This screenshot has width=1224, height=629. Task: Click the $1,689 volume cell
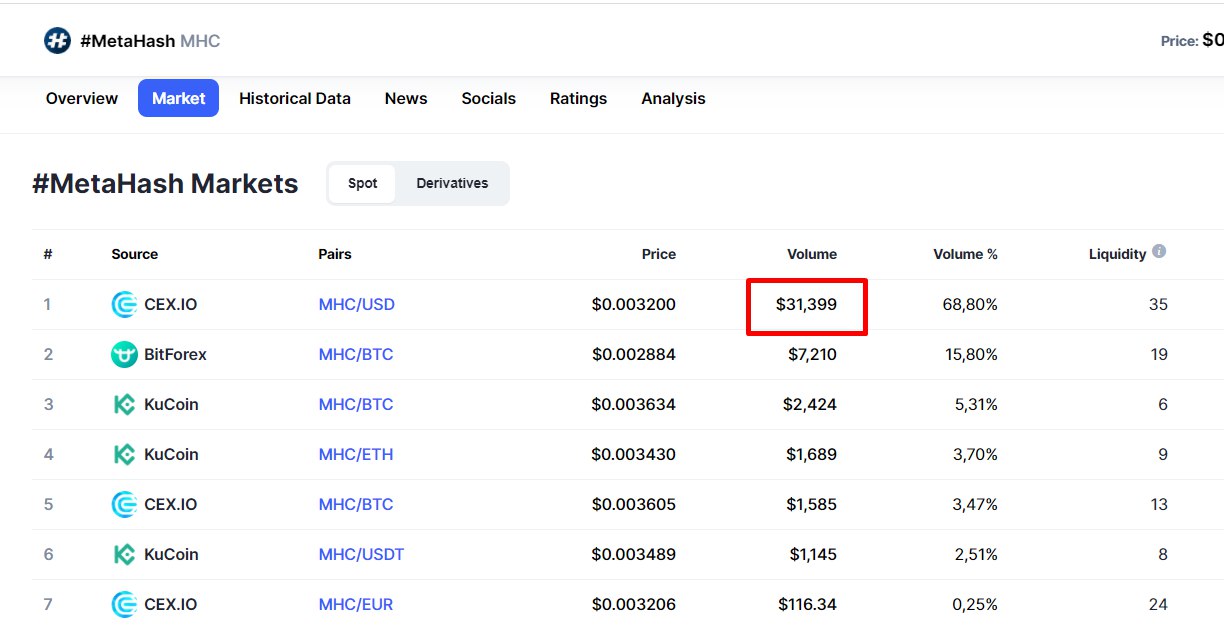pyautogui.click(x=811, y=454)
